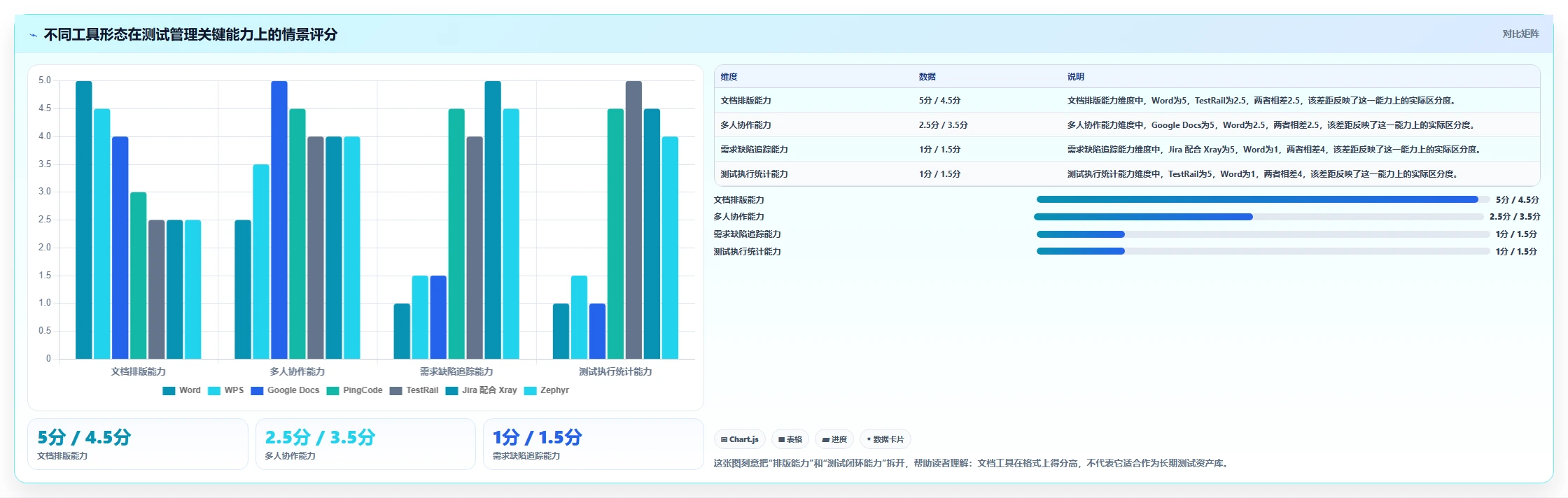
Task: Click the 5分 / 4.5分 table data cell
Action: click(939, 101)
